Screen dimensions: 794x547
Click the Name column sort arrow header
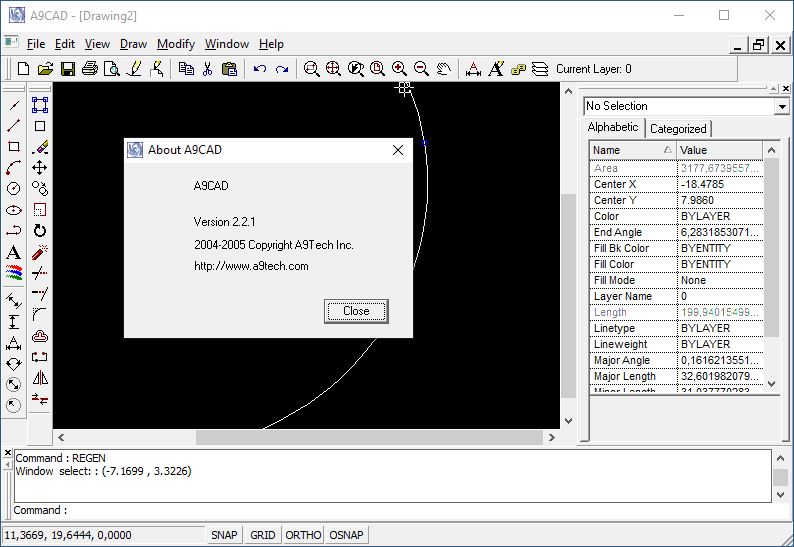[x=667, y=150]
